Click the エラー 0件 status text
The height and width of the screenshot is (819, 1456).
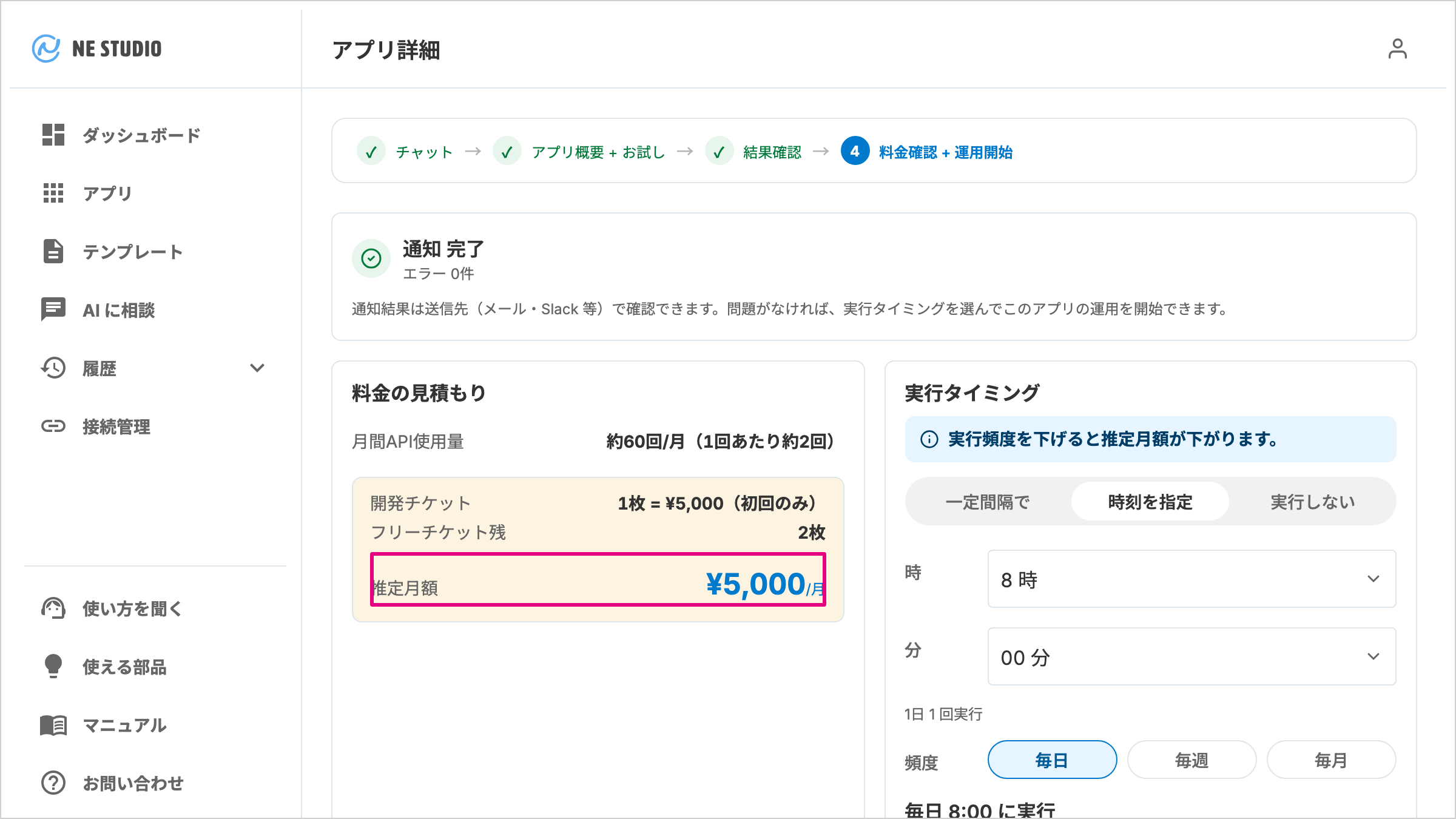[439, 274]
